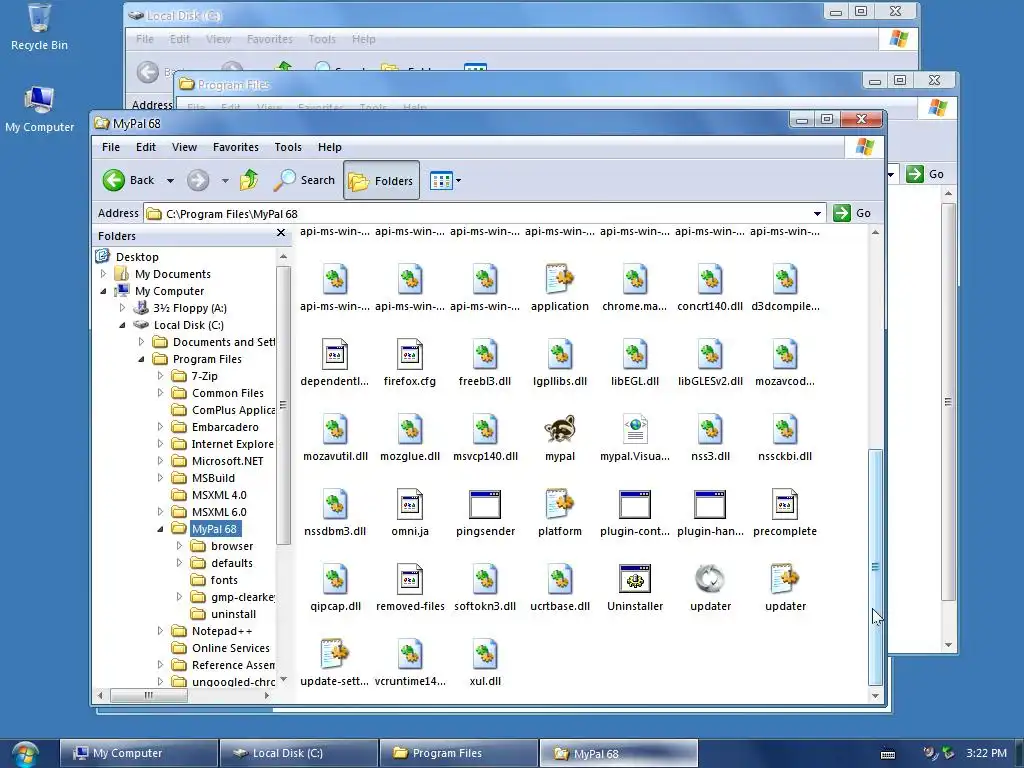The image size is (1024, 768).
Task: Go up one folder level
Action: click(x=249, y=180)
